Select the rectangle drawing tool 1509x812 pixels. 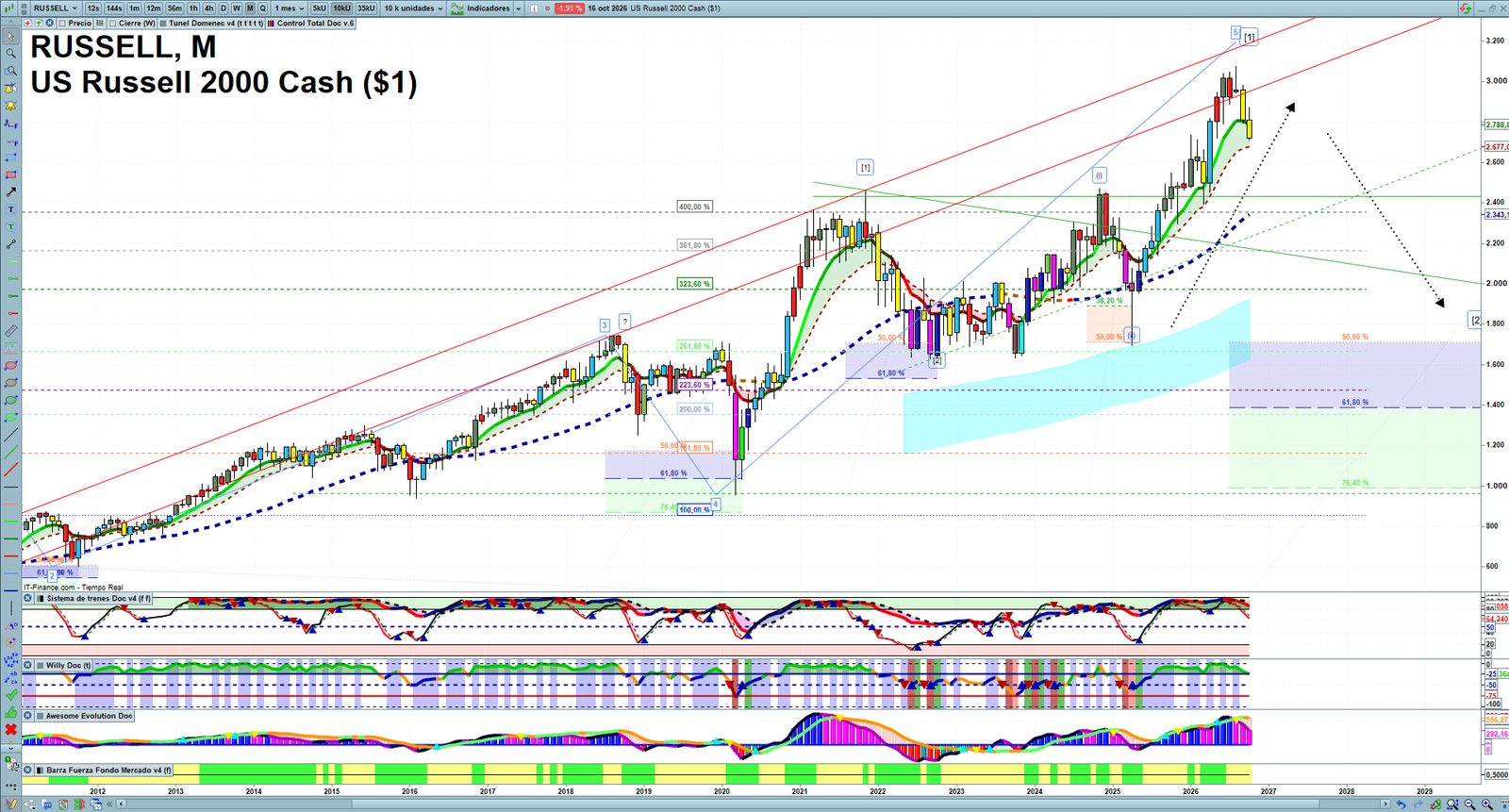10,174
